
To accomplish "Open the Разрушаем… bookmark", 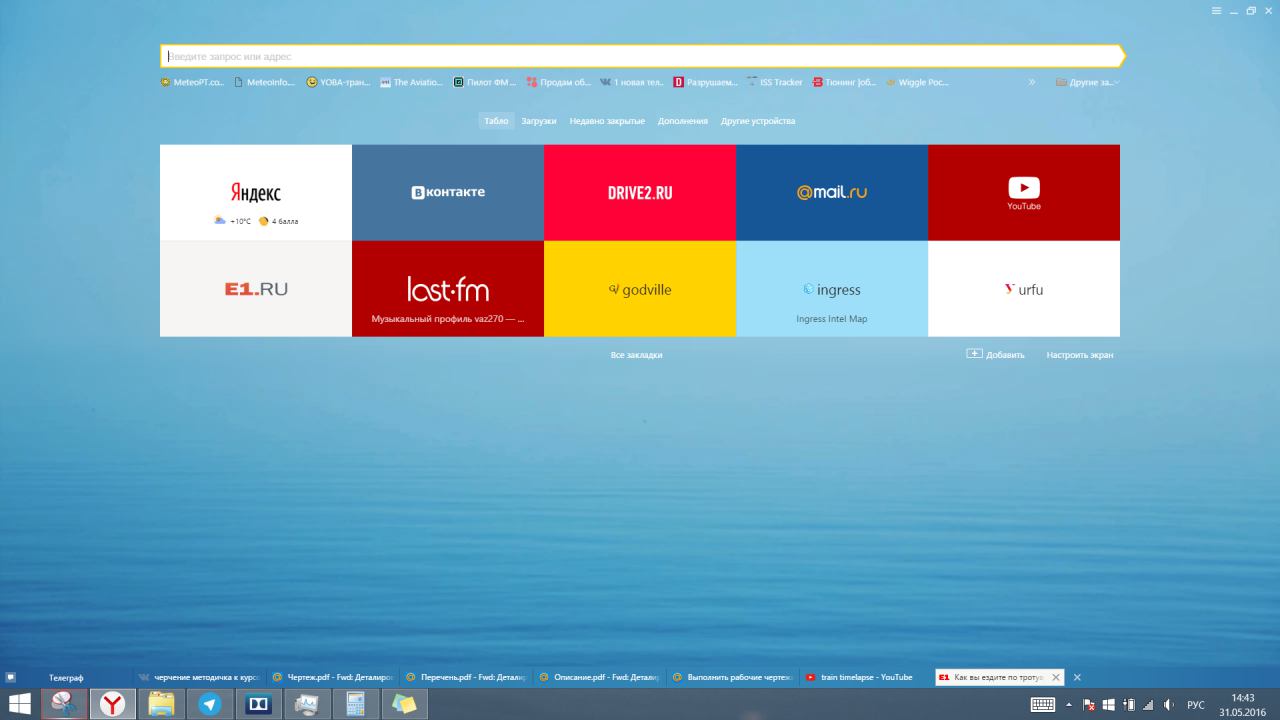I will (705, 82).
